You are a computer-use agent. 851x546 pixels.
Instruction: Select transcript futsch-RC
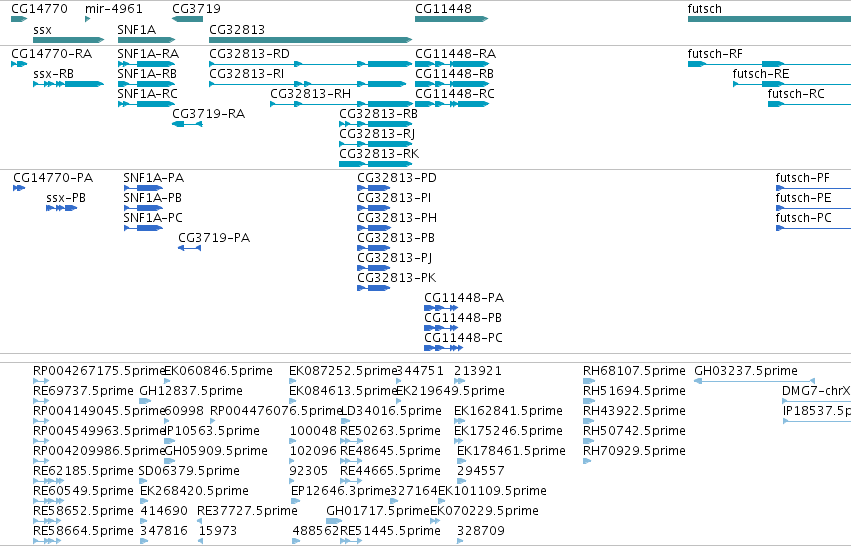click(809, 104)
